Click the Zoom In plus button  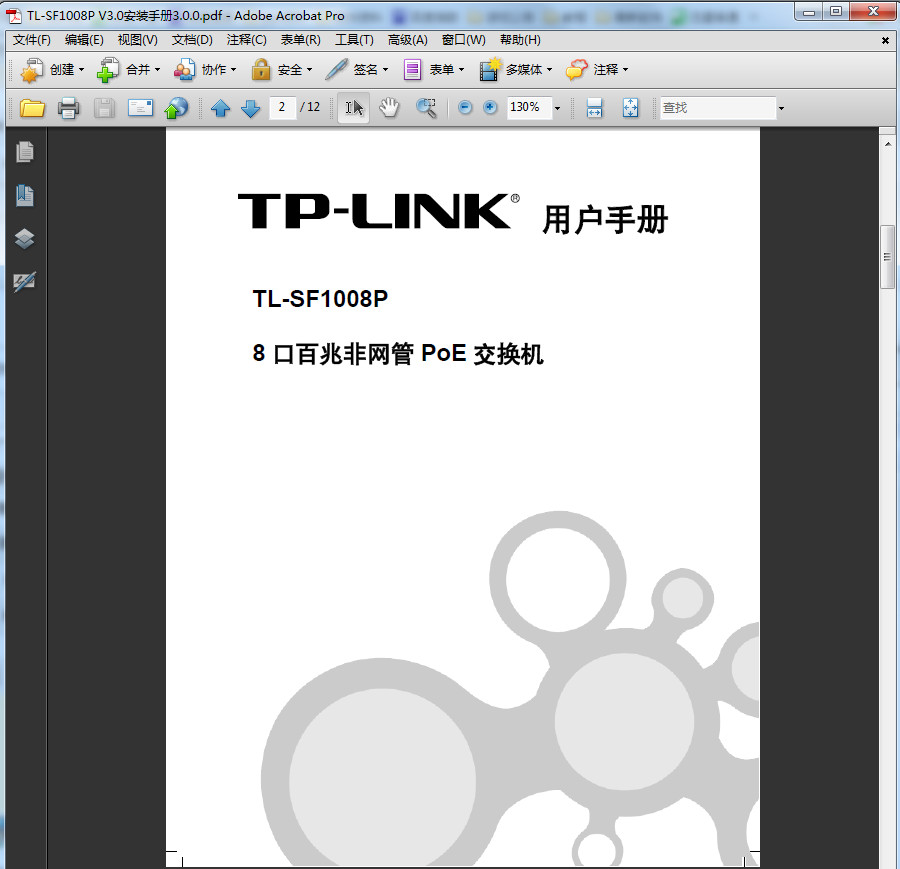click(x=490, y=107)
